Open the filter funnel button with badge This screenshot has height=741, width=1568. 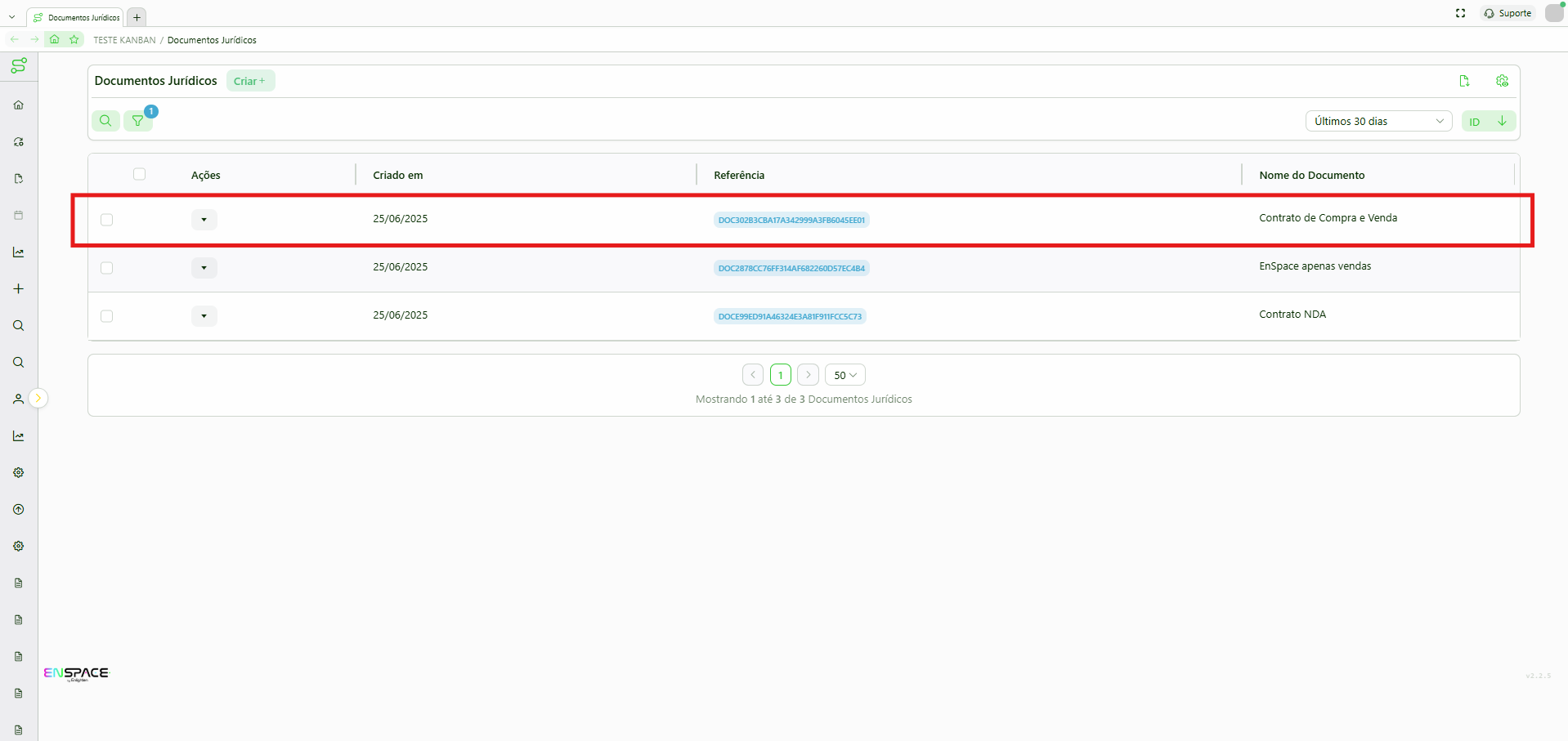point(138,121)
